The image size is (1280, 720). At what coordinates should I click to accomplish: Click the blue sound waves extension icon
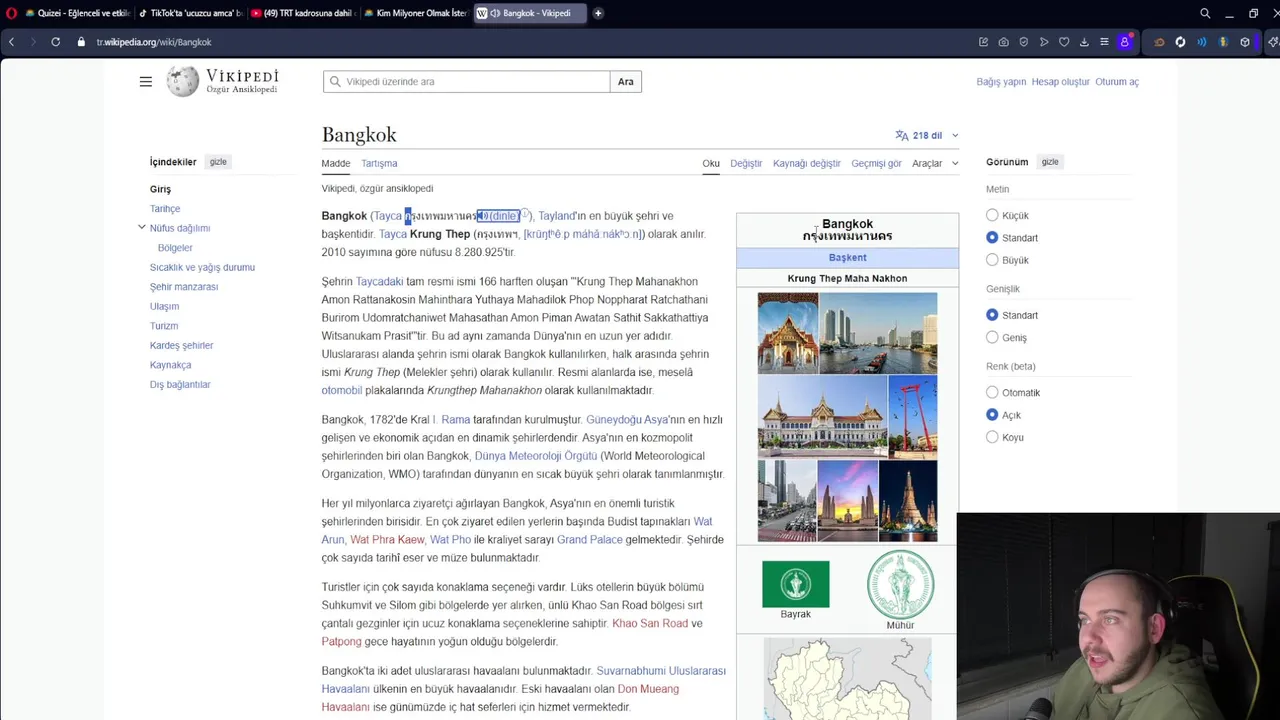1201,42
